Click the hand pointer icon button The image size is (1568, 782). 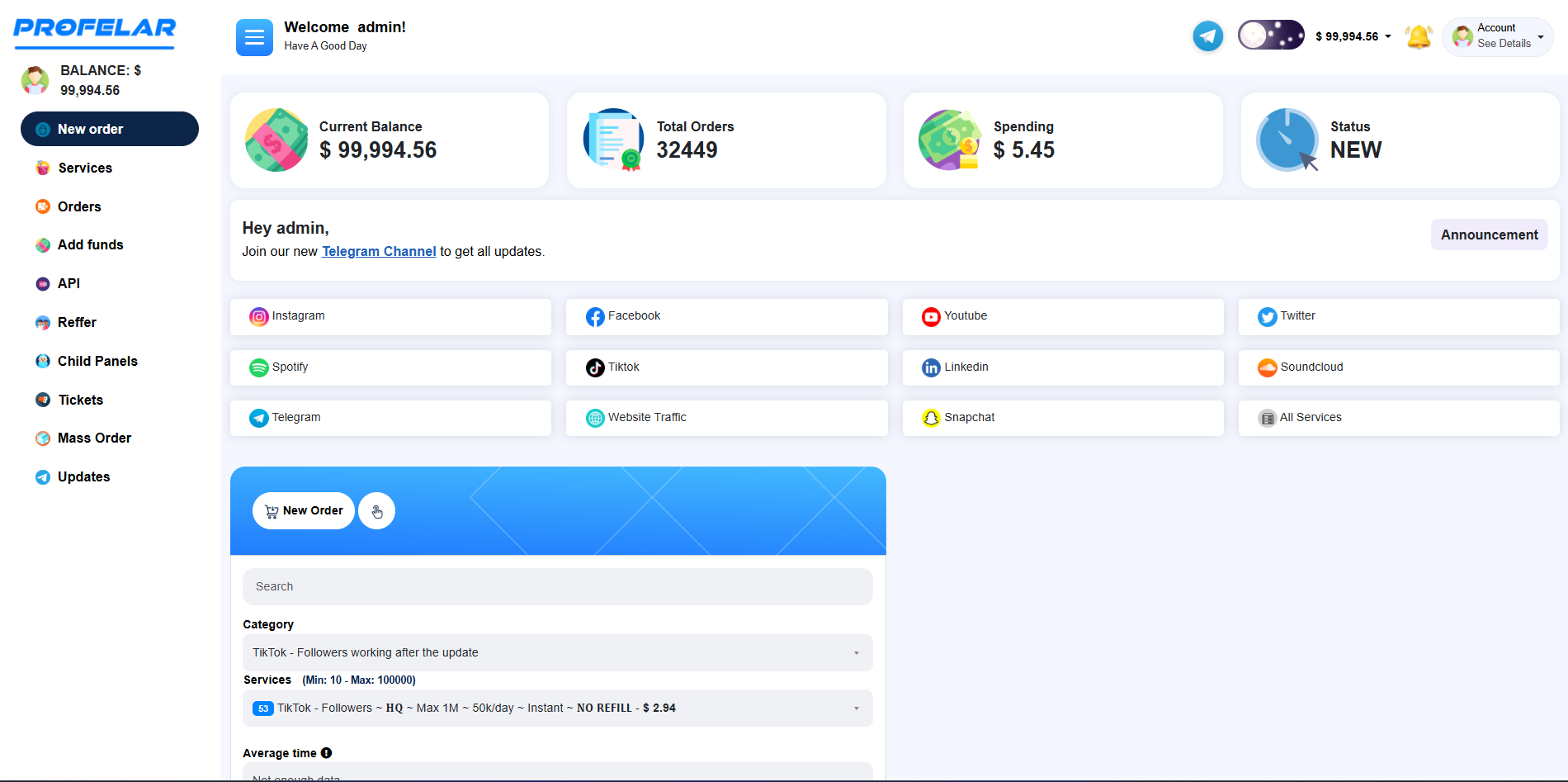(x=377, y=511)
